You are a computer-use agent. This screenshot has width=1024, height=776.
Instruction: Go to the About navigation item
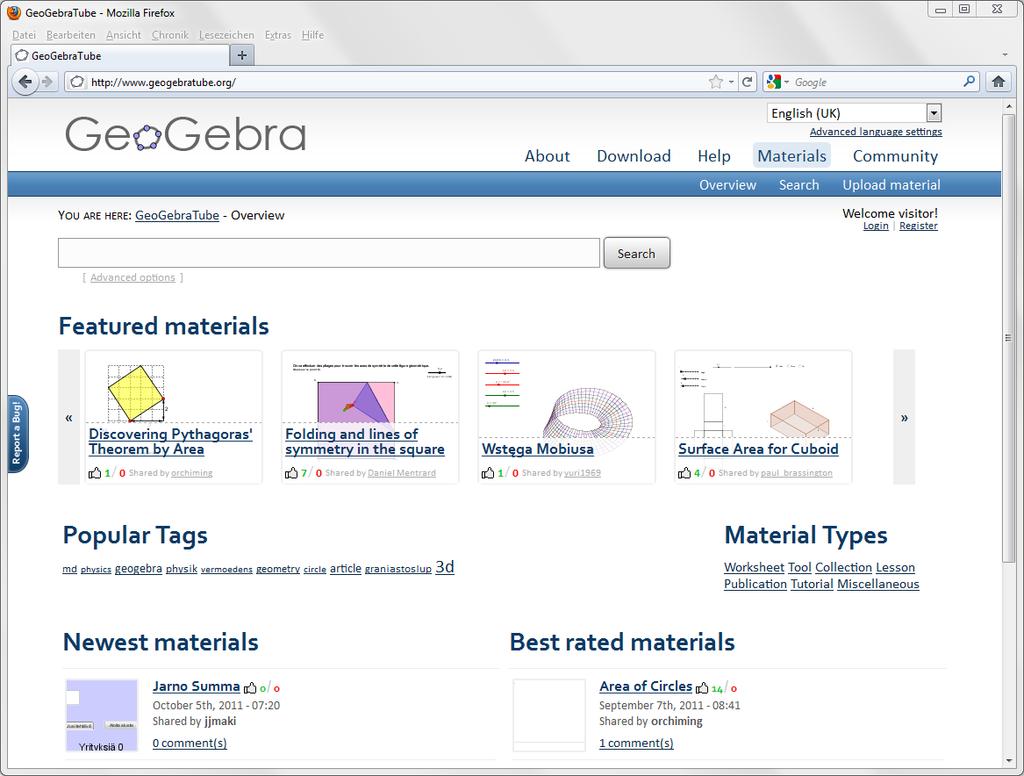coord(547,156)
